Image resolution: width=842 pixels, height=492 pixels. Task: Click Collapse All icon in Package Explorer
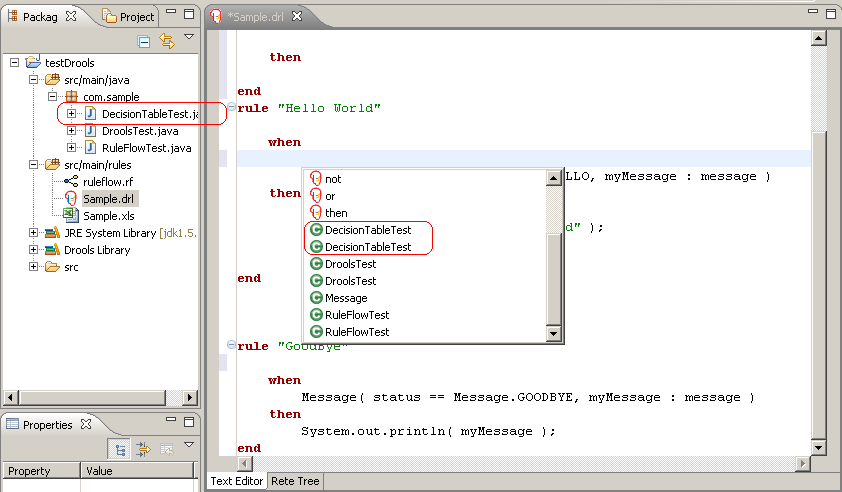[143, 41]
